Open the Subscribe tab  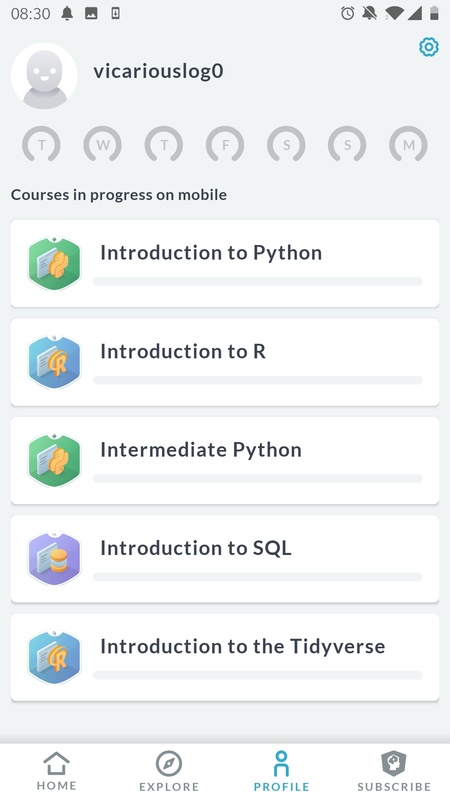point(394,771)
